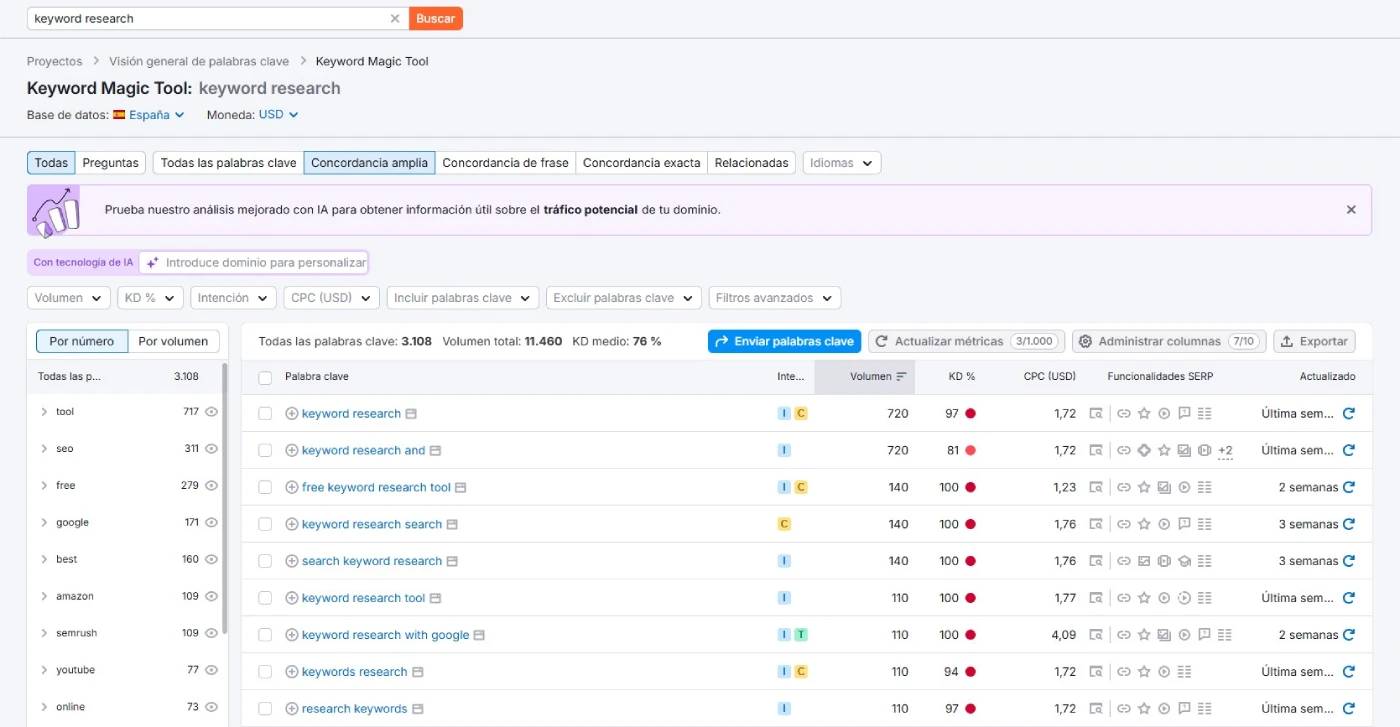Check the select-all checkbox in table header
1400x727 pixels.
(265, 376)
